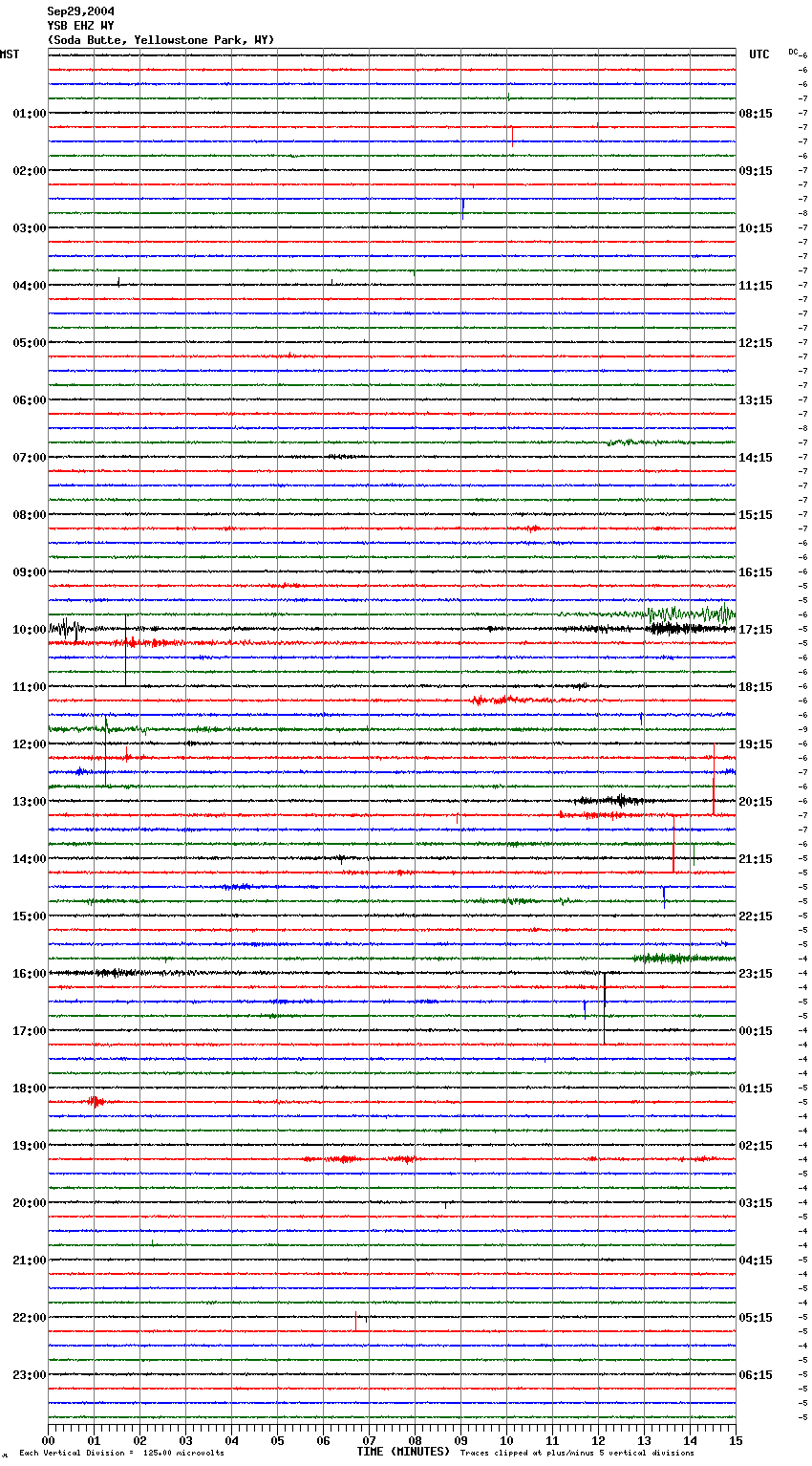
Task: Click the 00:15 UTC time label
Action: pyautogui.click(x=756, y=1031)
